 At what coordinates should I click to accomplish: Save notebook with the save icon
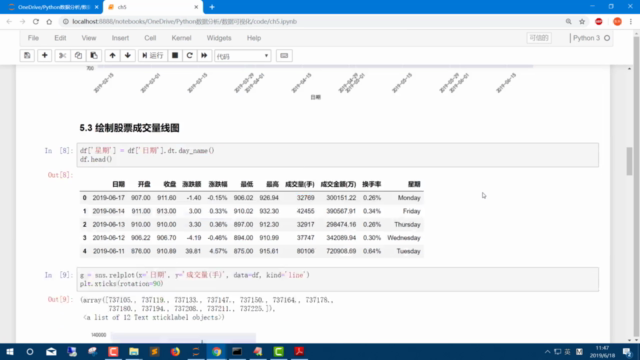(x=27, y=56)
